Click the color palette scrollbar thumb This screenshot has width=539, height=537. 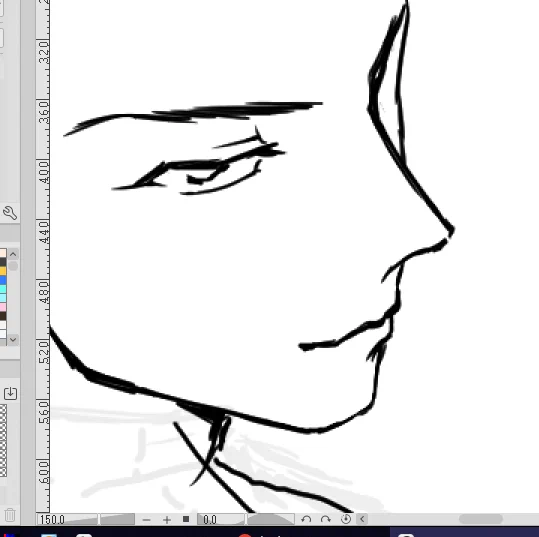13,266
